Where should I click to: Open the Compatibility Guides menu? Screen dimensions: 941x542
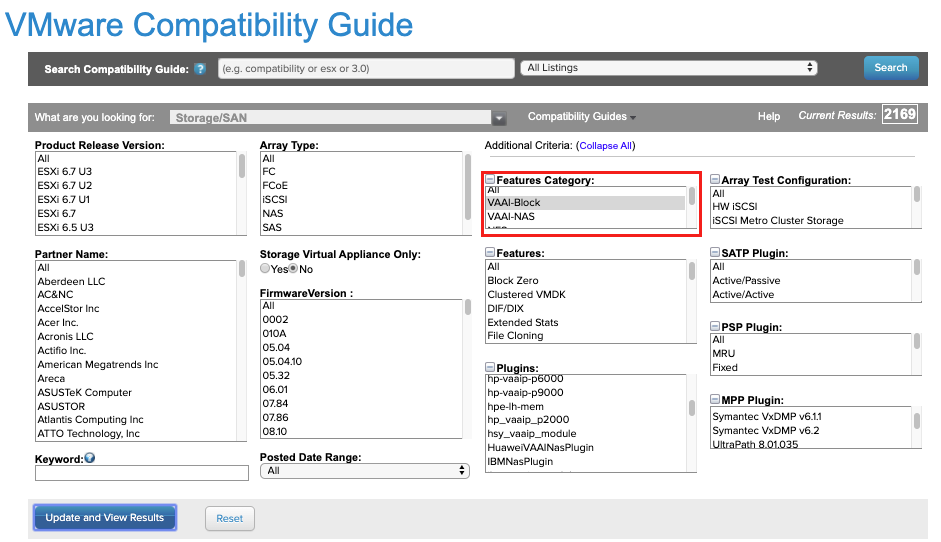click(582, 116)
